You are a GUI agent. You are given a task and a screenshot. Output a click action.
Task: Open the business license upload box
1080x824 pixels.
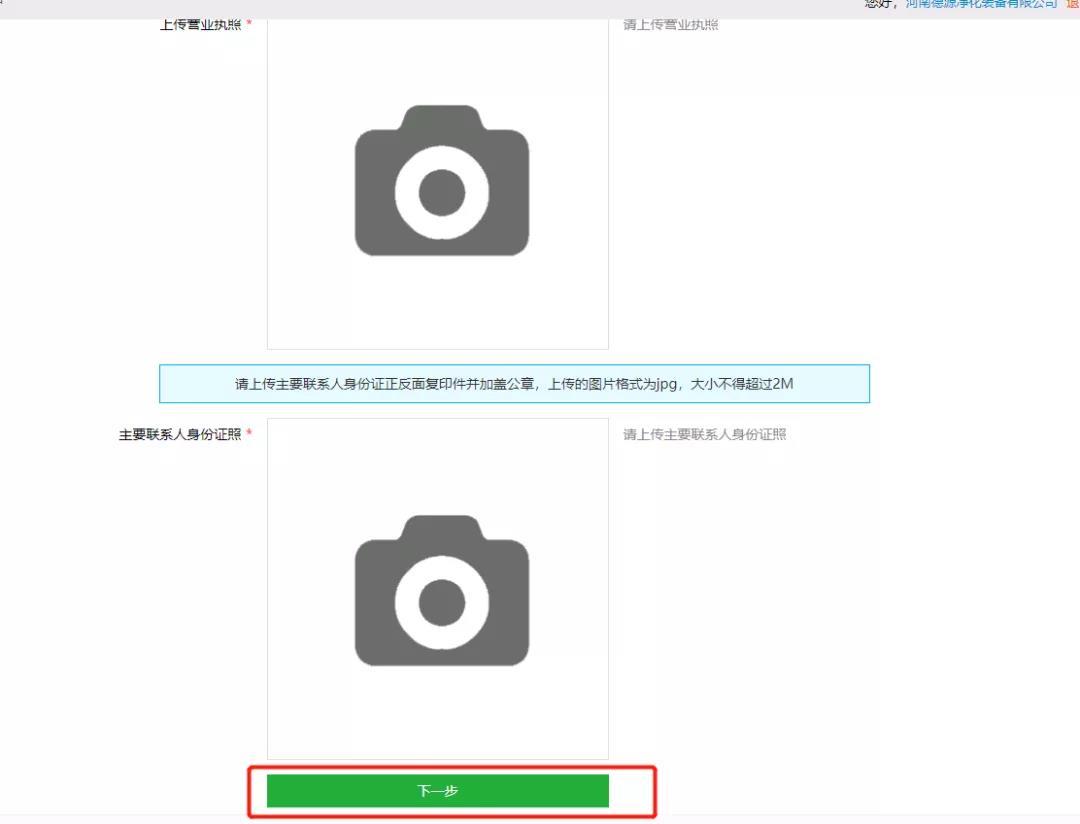pos(437,300)
